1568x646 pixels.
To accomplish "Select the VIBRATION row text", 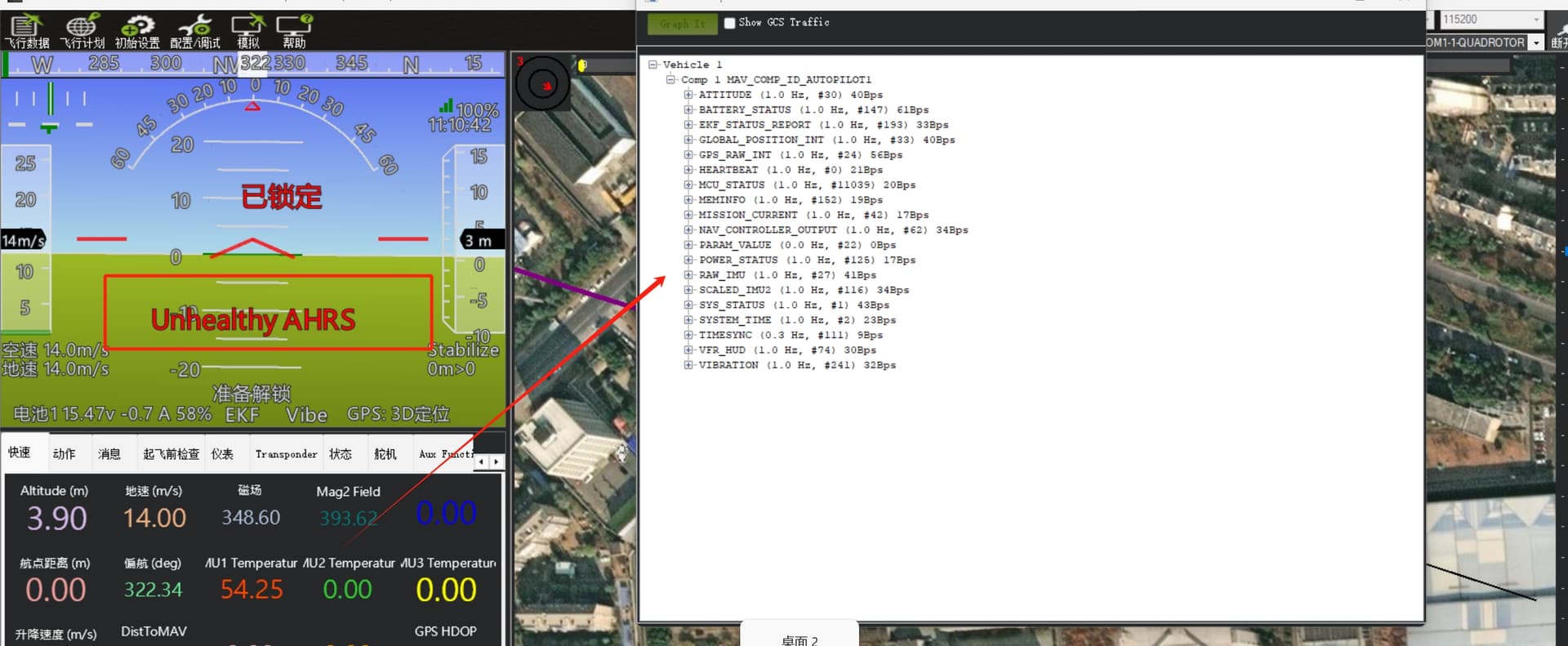I will pyautogui.click(x=797, y=365).
